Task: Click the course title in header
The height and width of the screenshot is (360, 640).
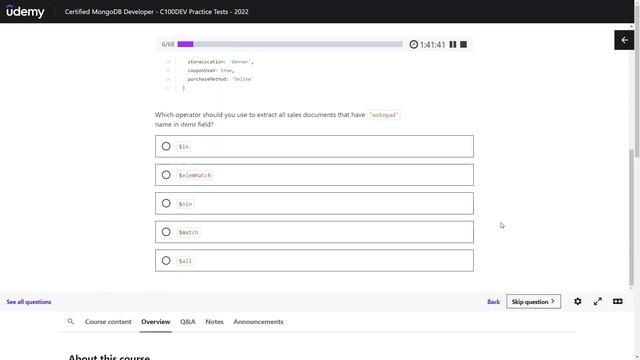Action: pyautogui.click(x=156, y=11)
